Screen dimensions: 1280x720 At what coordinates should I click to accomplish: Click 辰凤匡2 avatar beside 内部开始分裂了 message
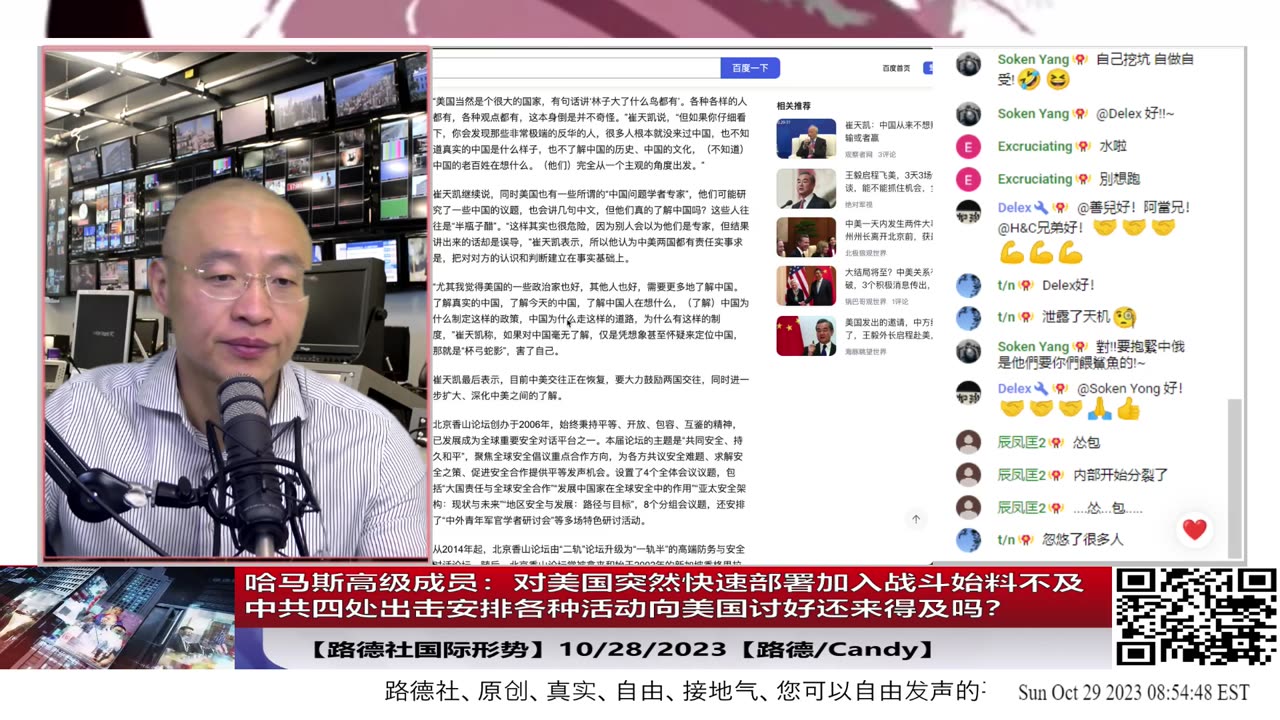click(x=968, y=475)
